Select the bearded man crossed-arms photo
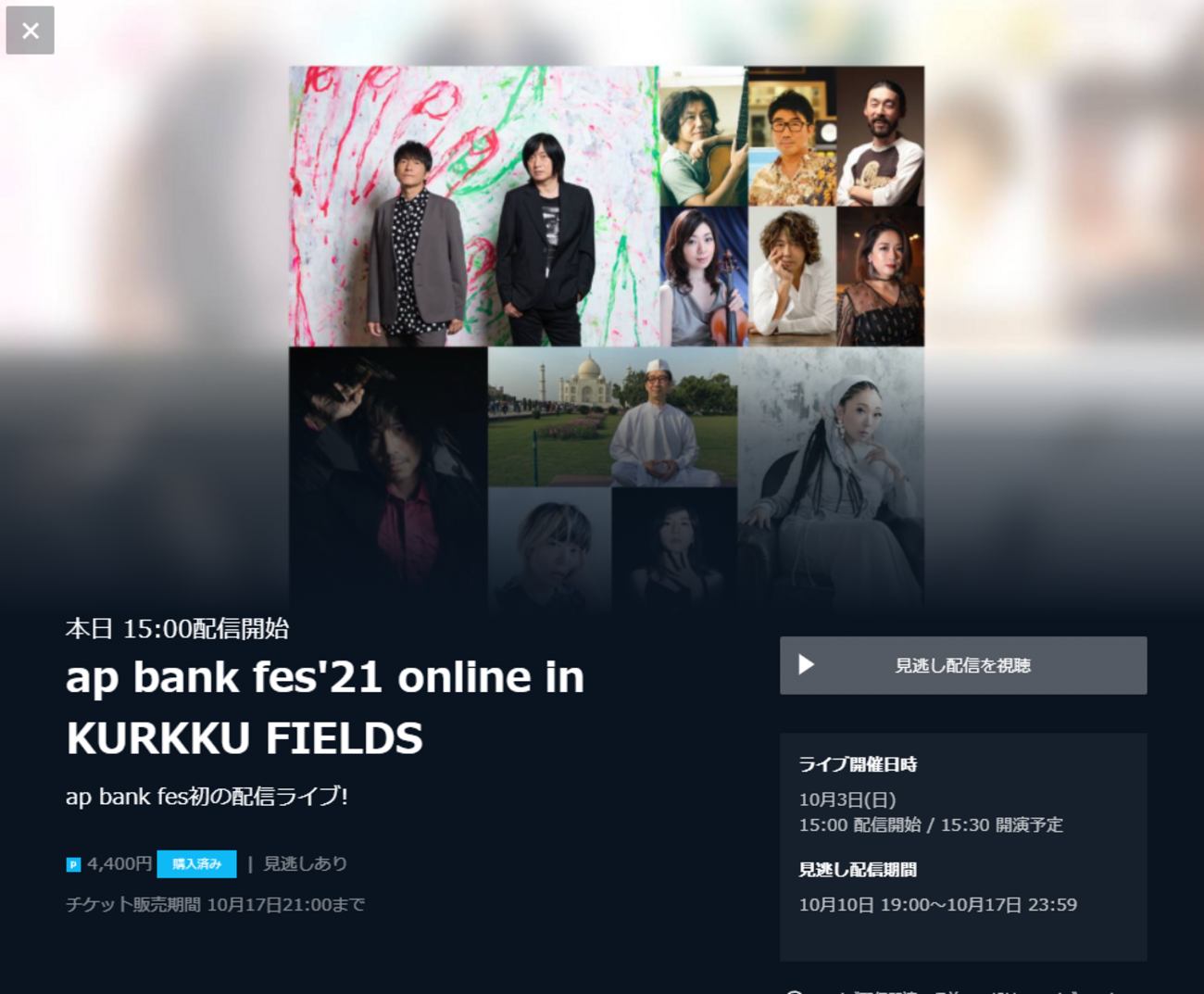1204x994 pixels. pos(881,136)
